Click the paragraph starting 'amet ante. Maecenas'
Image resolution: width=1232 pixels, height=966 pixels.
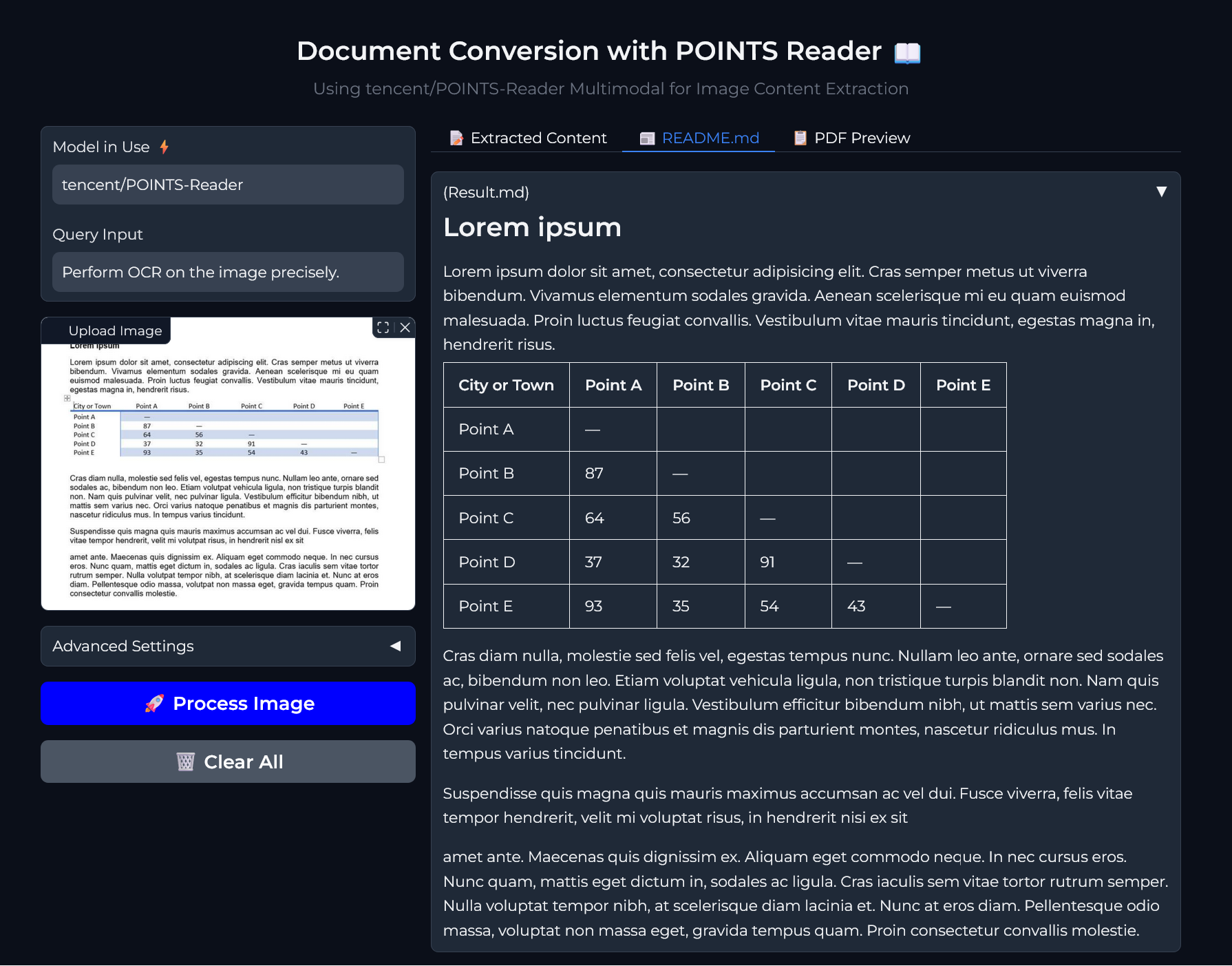(805, 894)
